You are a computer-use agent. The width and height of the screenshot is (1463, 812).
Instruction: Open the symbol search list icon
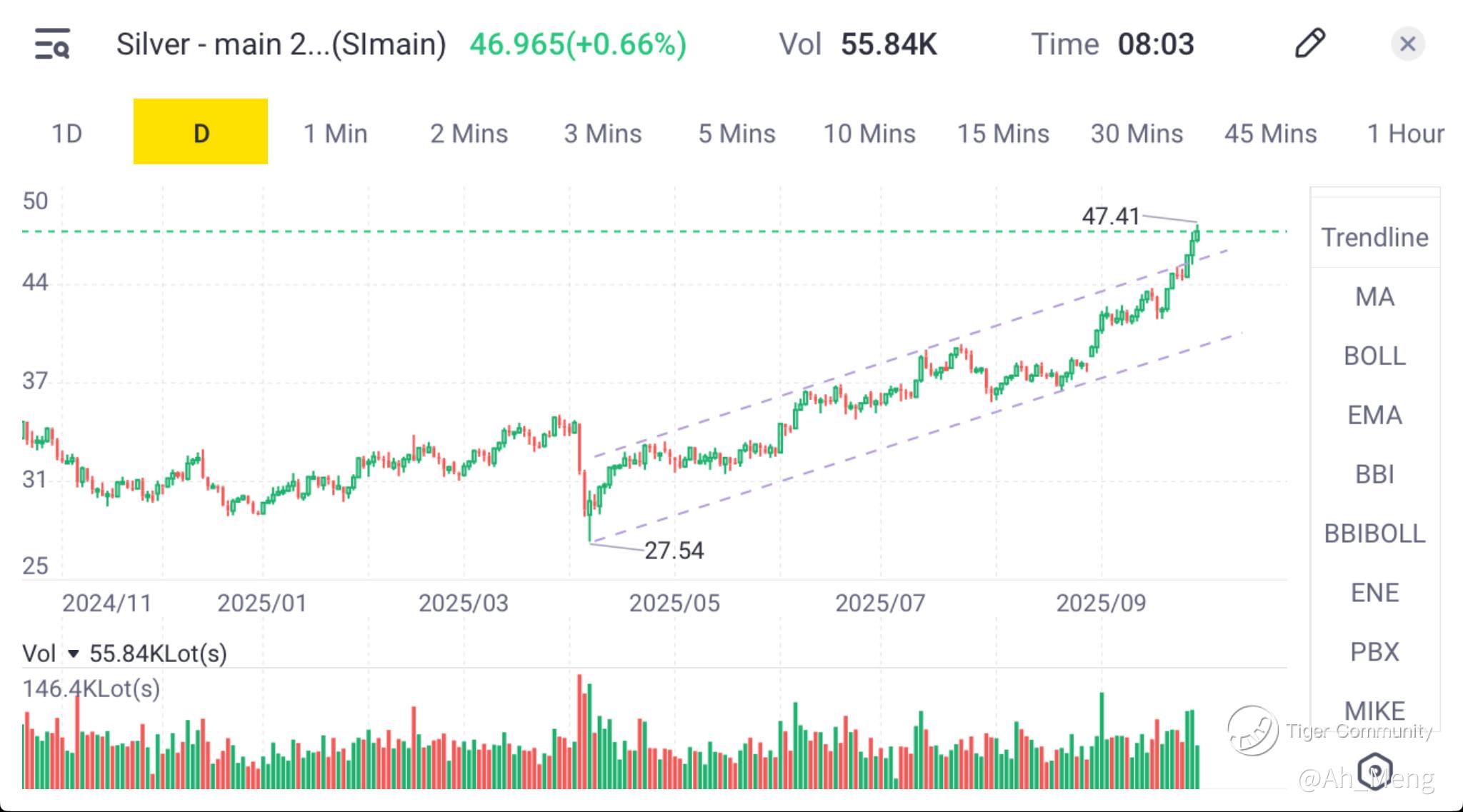52,44
